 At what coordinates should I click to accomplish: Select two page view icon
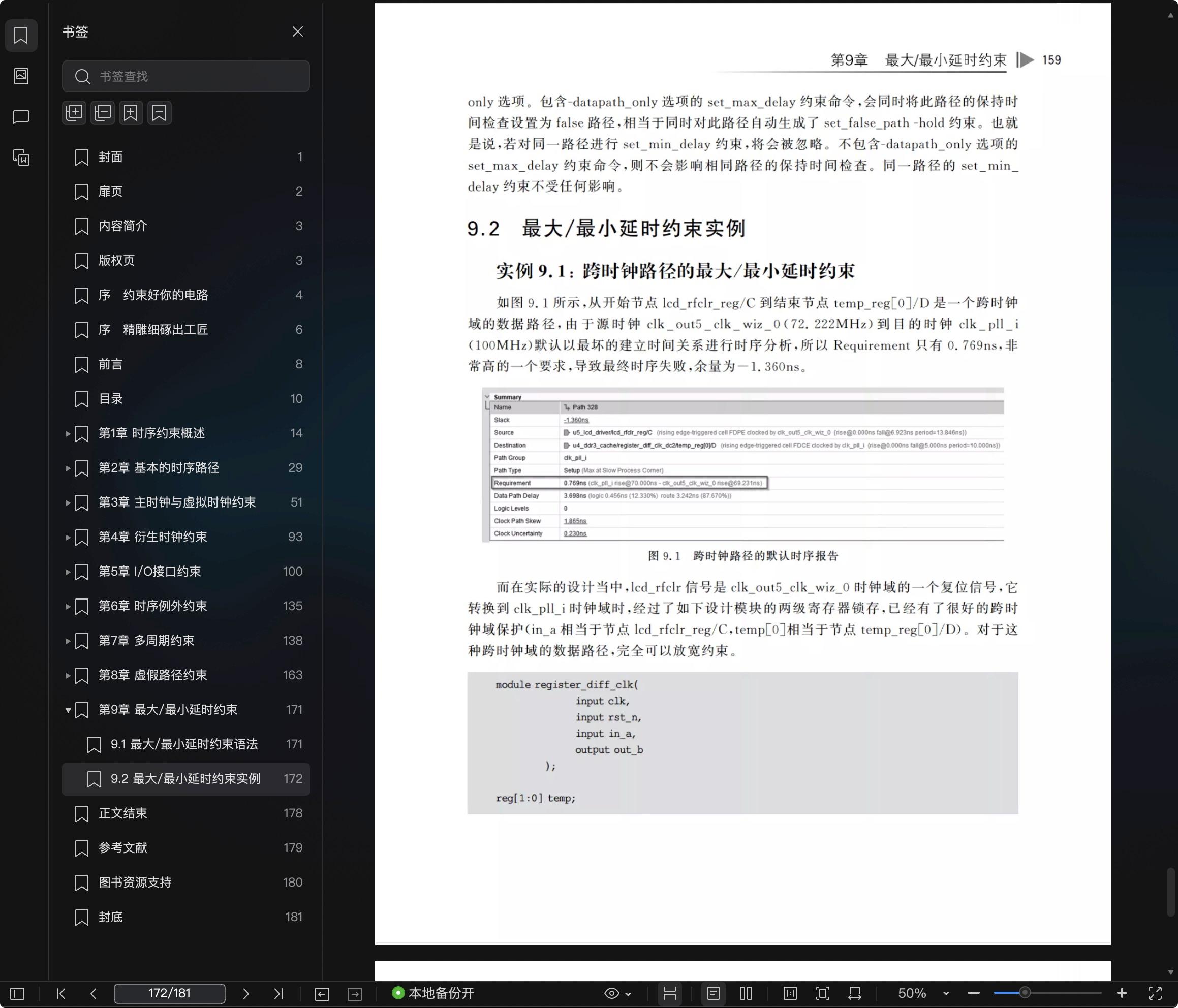[746, 994]
